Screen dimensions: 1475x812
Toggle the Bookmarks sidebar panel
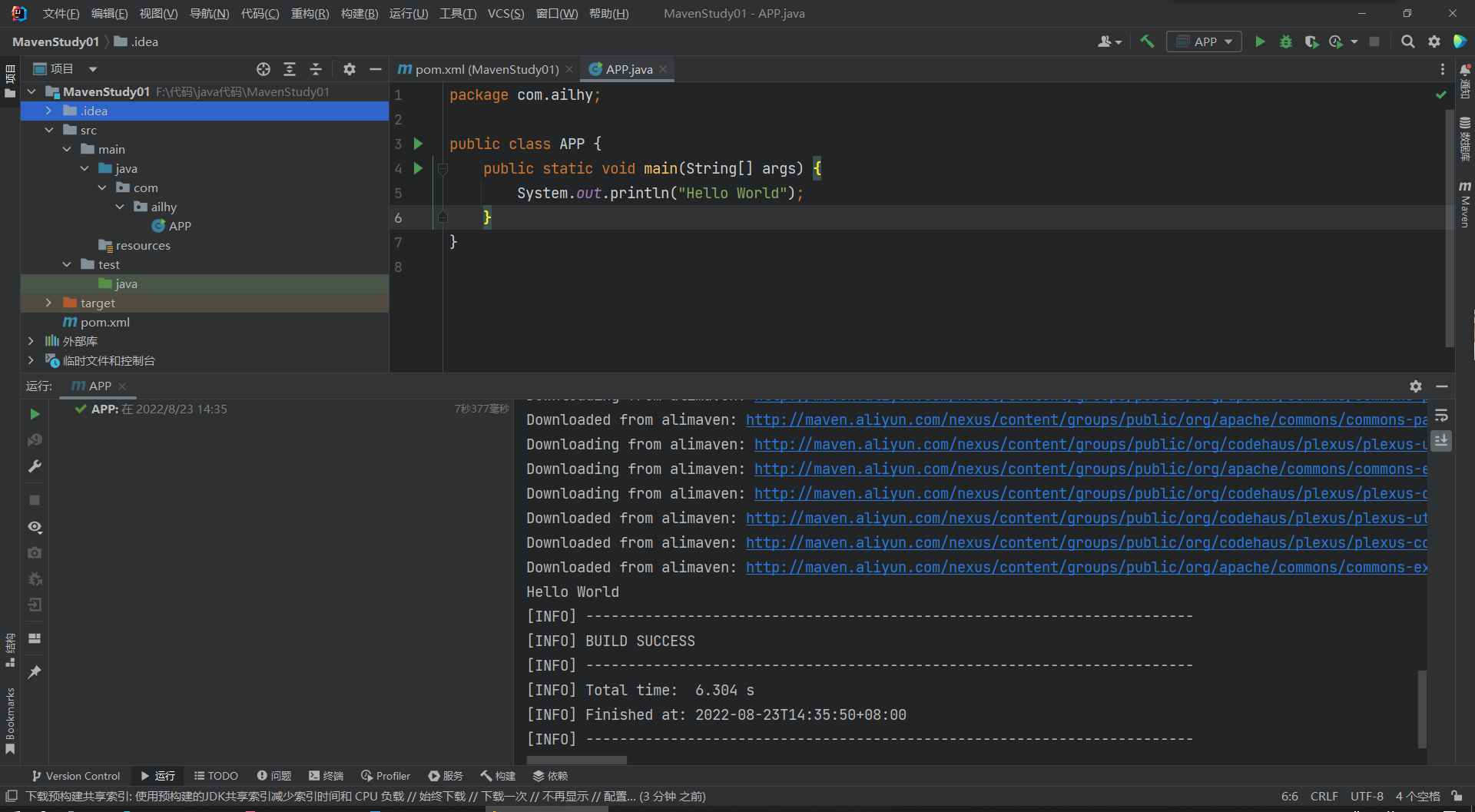(x=10, y=721)
